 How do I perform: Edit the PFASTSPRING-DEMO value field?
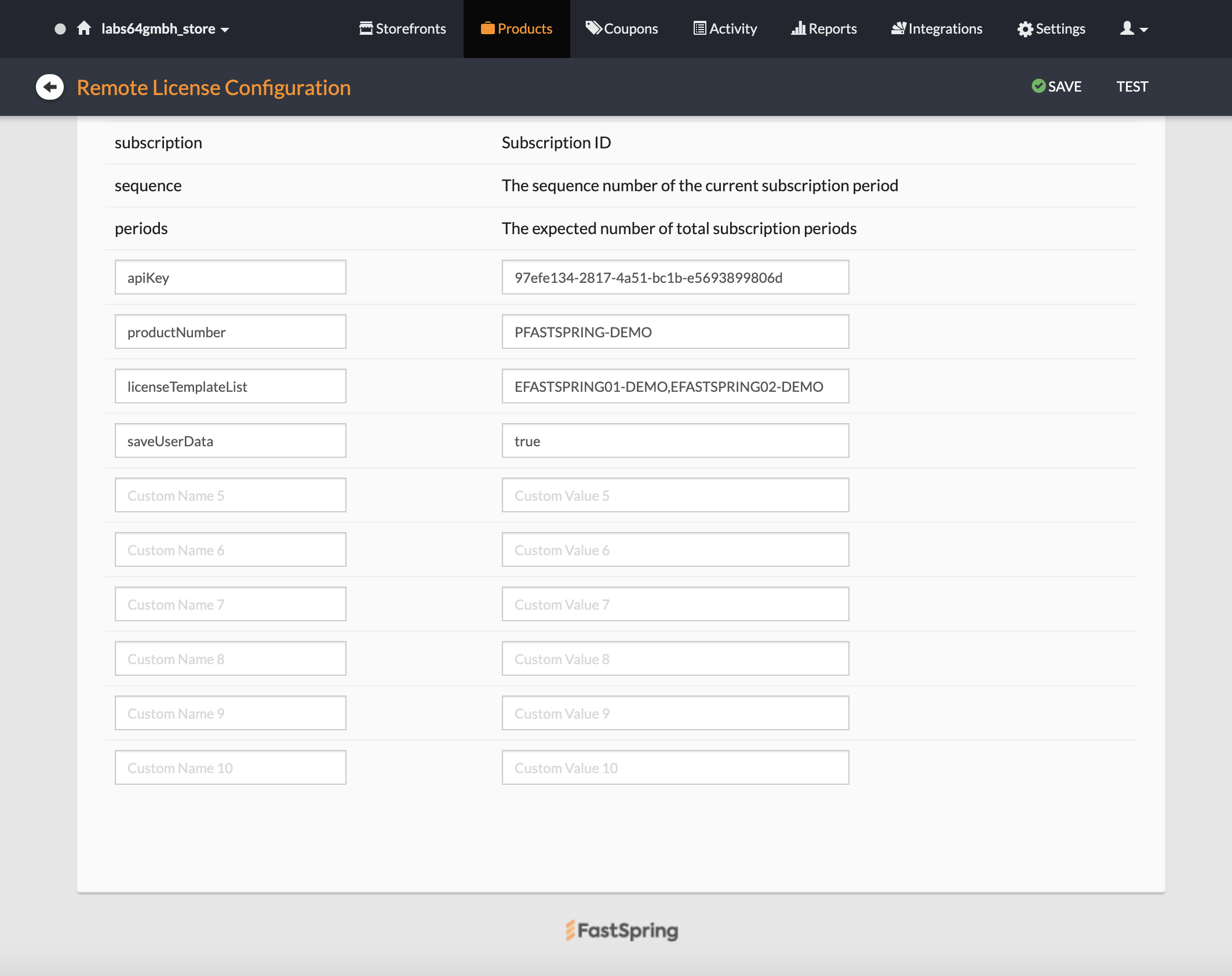click(675, 332)
